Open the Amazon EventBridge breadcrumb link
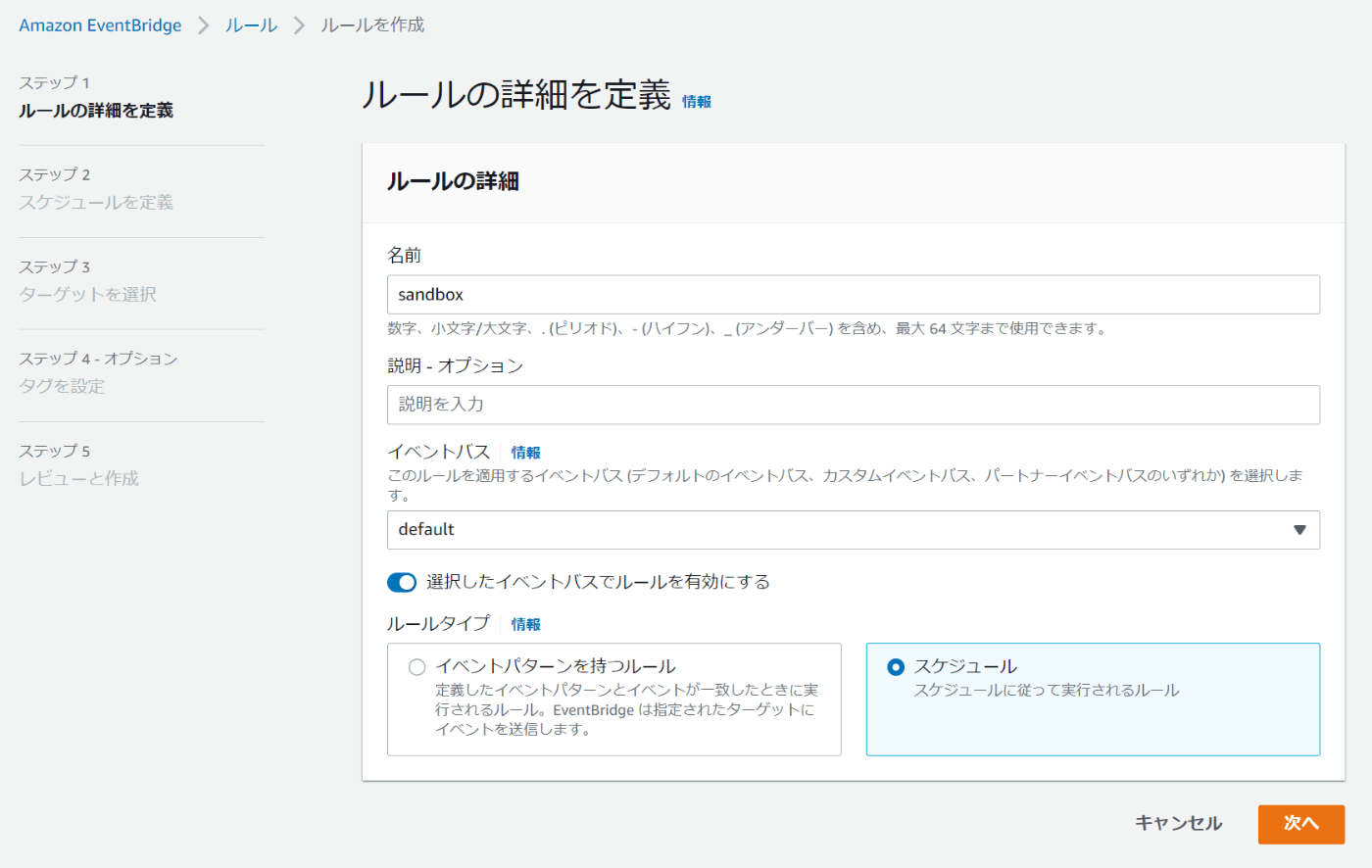Viewport: 1372px width, 868px height. click(100, 25)
